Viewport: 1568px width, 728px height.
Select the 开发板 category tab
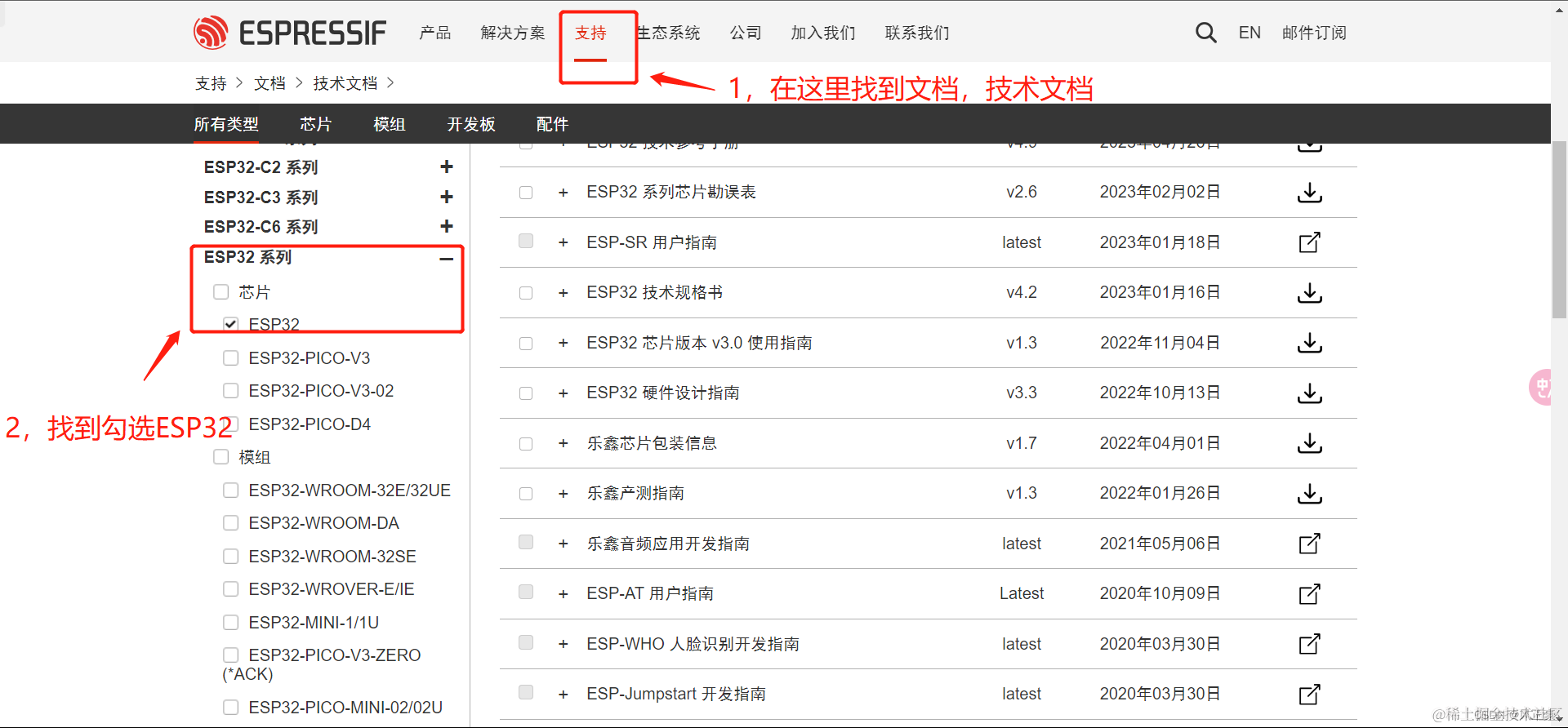tap(471, 124)
